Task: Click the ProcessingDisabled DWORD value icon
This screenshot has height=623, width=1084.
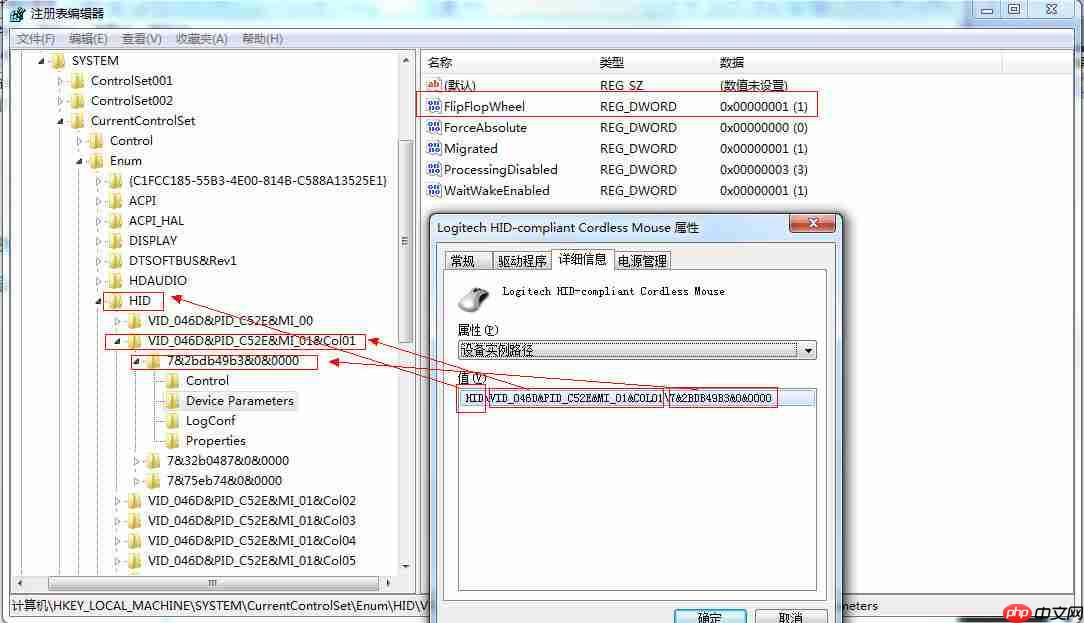Action: coord(433,169)
